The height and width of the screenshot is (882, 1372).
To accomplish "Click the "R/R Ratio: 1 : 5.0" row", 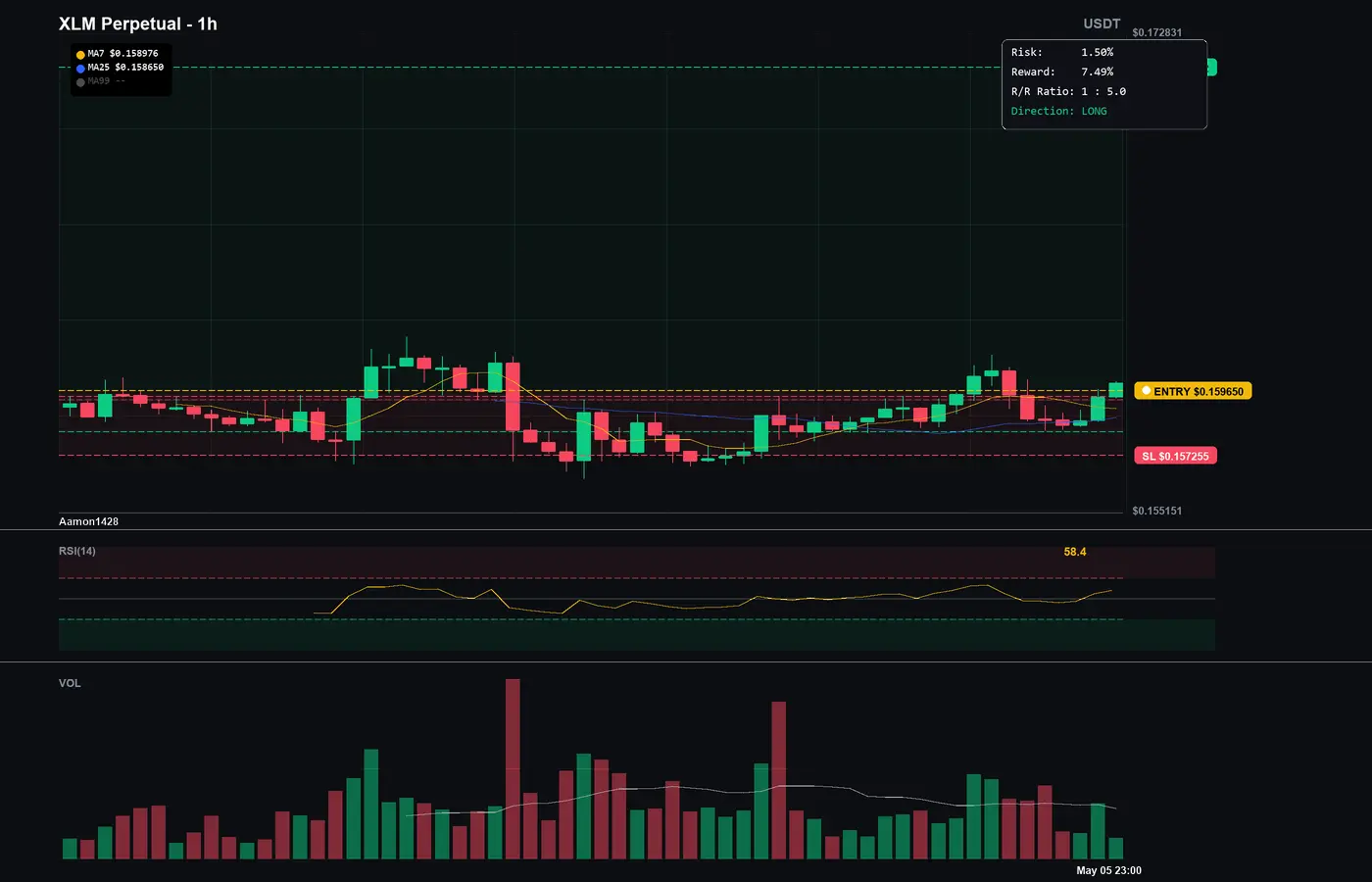I will pyautogui.click(x=1069, y=91).
